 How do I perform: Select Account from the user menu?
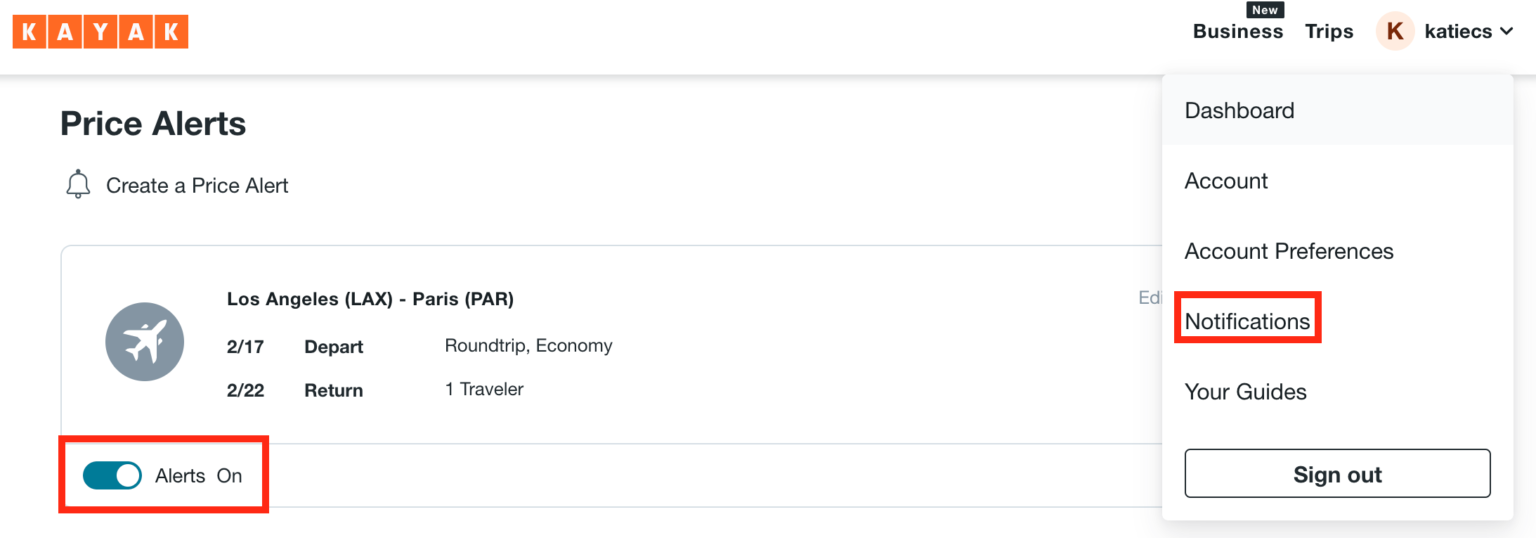coord(1226,181)
